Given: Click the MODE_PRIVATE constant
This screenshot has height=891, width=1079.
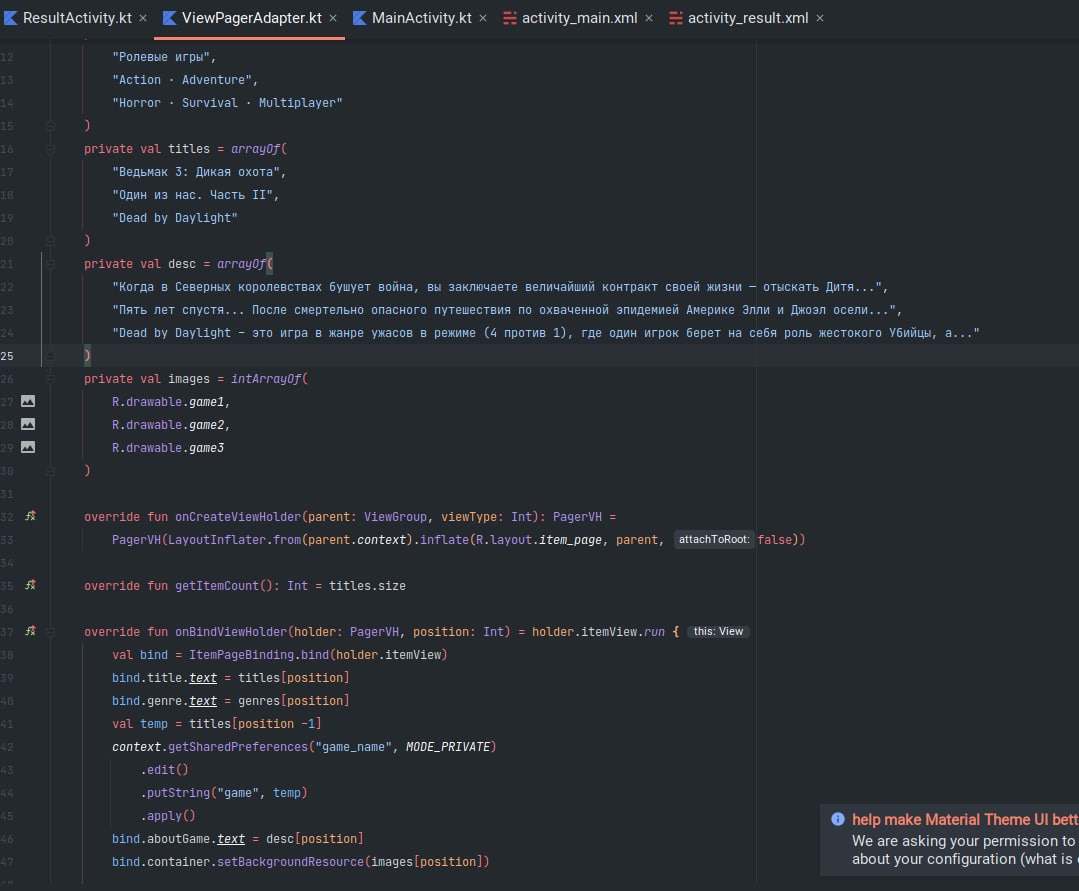Looking at the screenshot, I should click(x=447, y=747).
